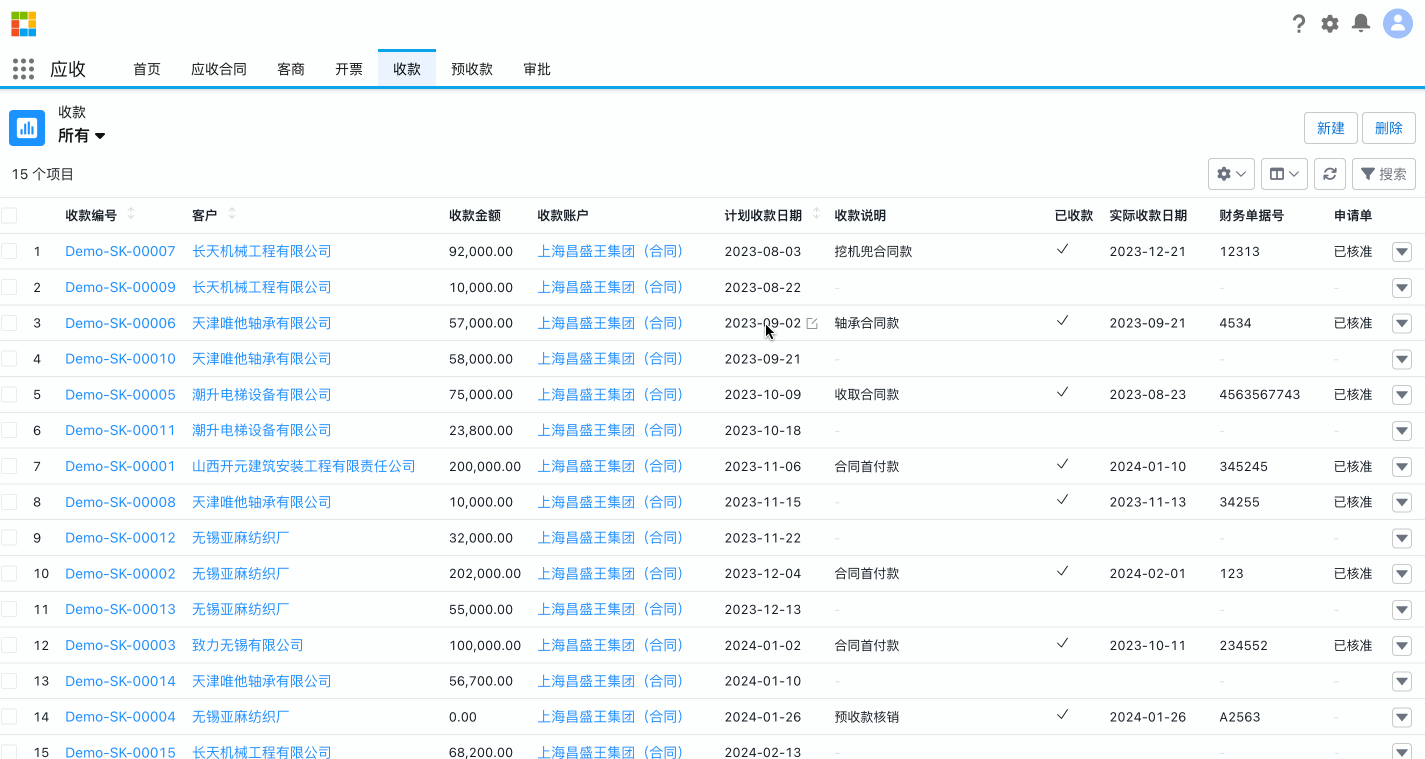Click the help question mark icon
The height and width of the screenshot is (759, 1425).
pyautogui.click(x=1298, y=23)
